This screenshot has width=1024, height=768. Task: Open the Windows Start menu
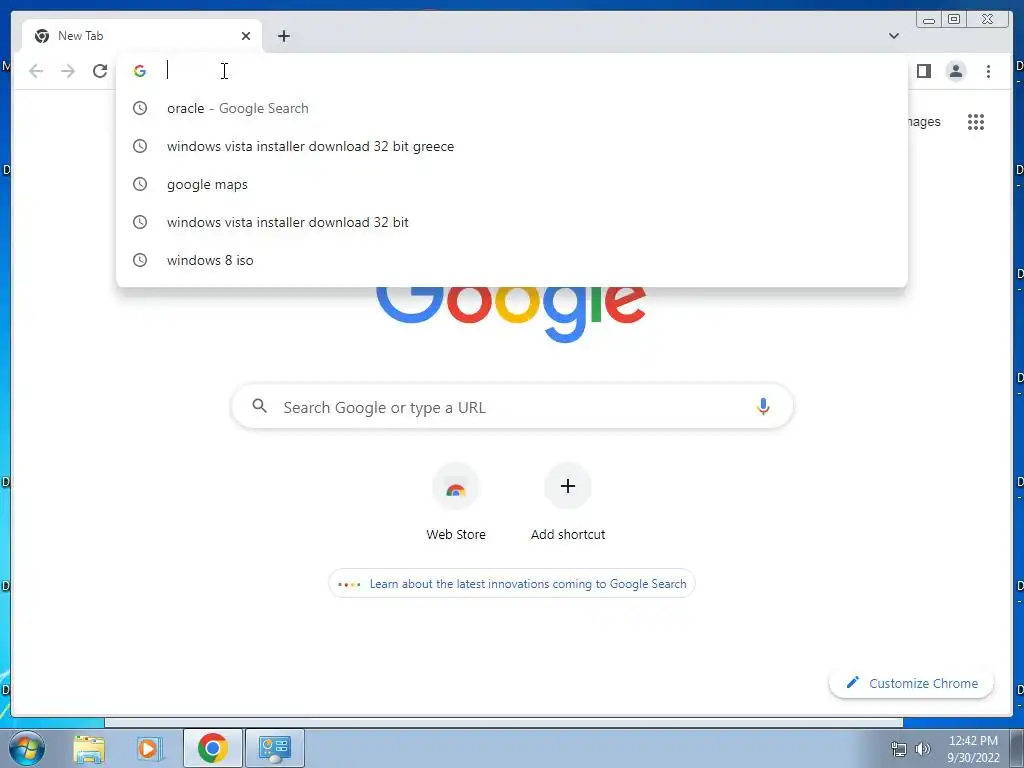tap(27, 748)
